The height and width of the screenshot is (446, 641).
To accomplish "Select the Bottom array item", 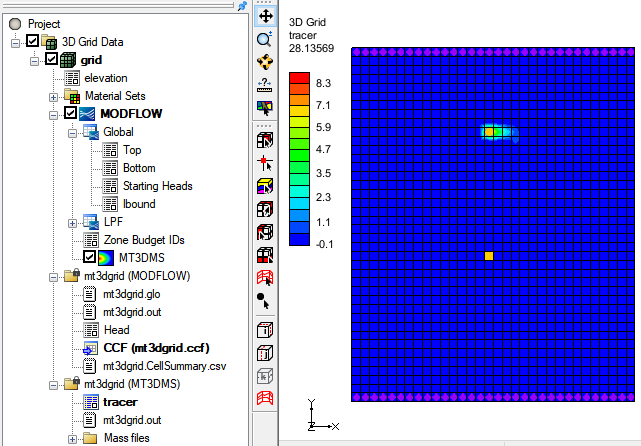I will (139, 168).
